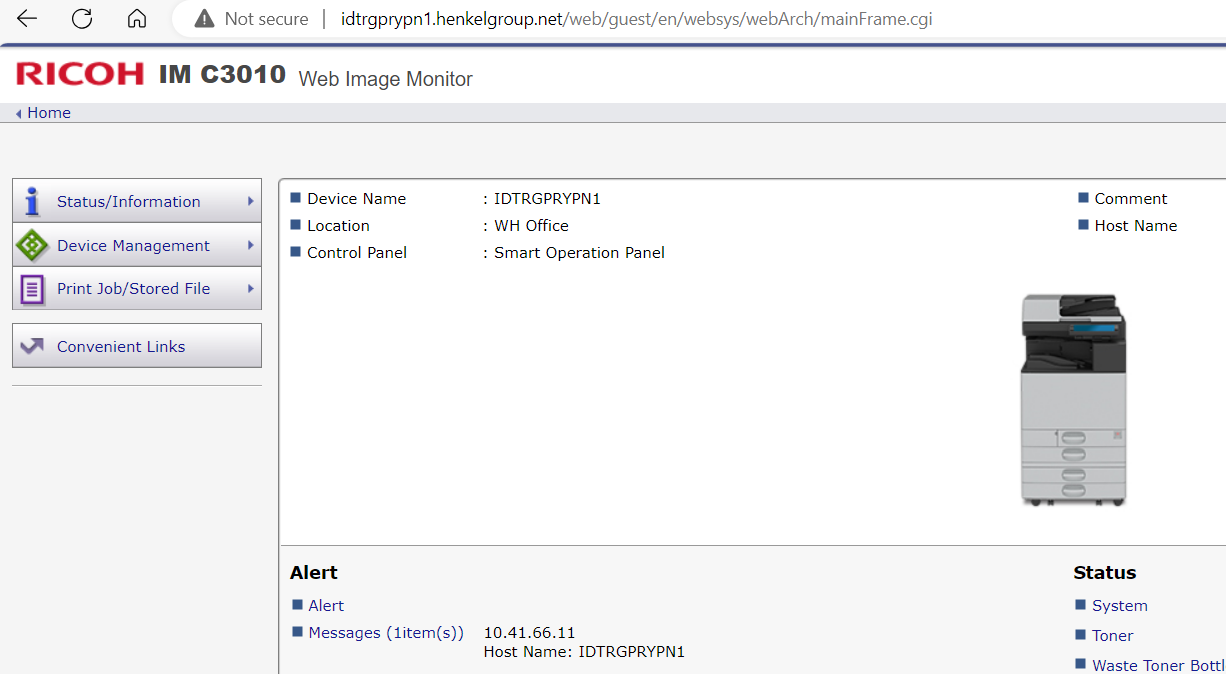1226x674 pixels.
Task: Expand the Status/Information submenu arrow
Action: [x=250, y=201]
